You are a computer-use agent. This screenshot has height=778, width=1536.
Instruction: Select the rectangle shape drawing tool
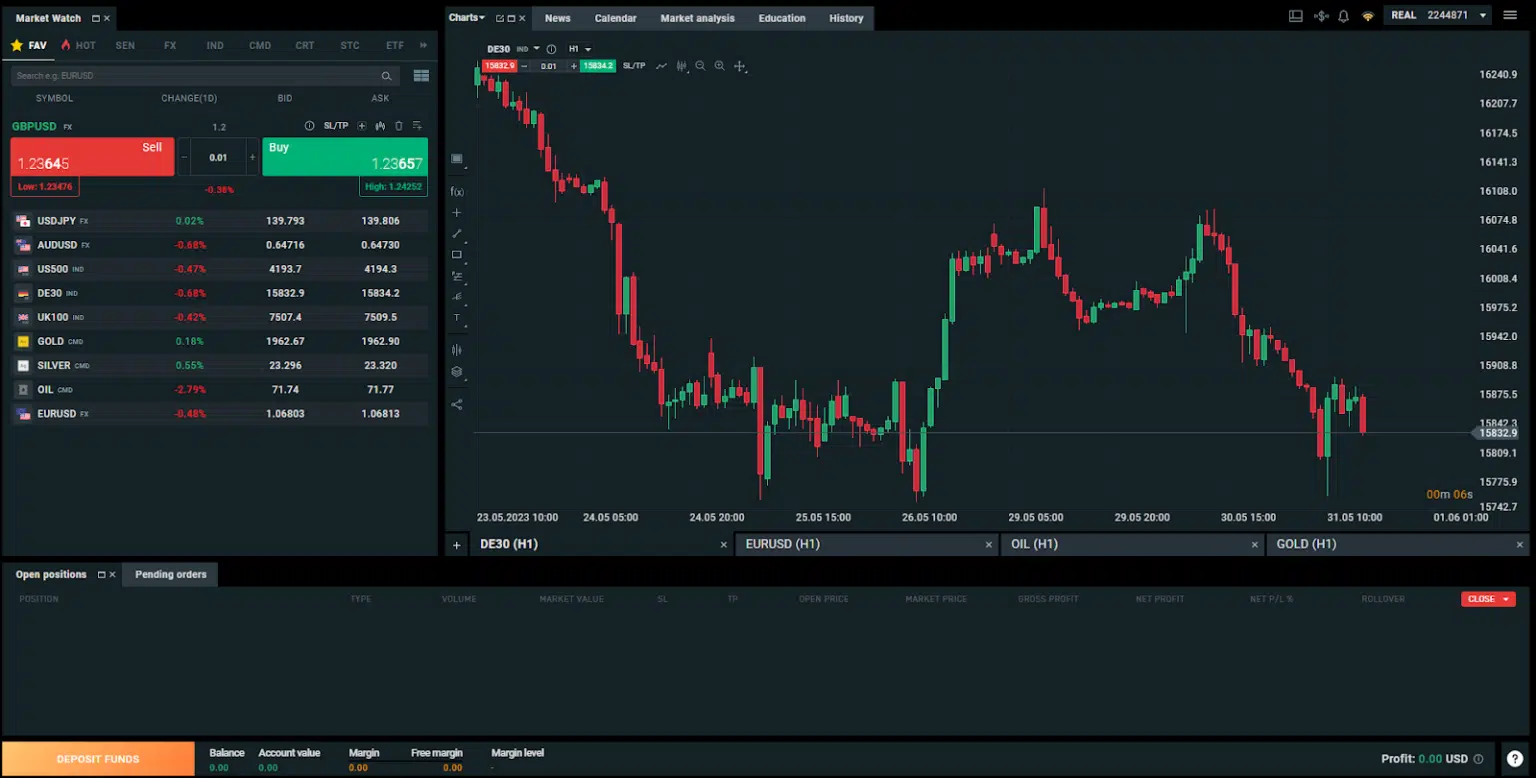457,255
